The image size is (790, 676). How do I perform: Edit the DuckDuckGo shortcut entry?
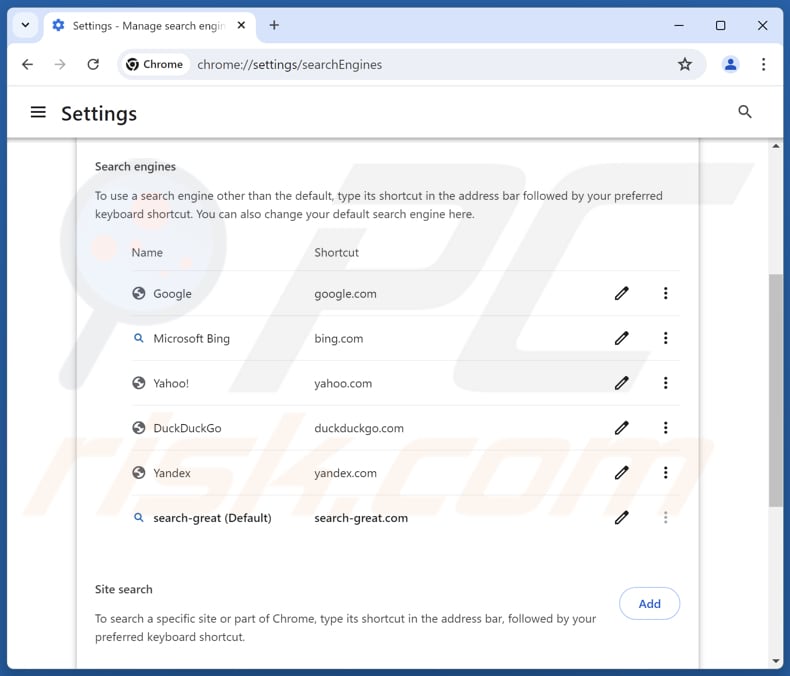(x=621, y=428)
